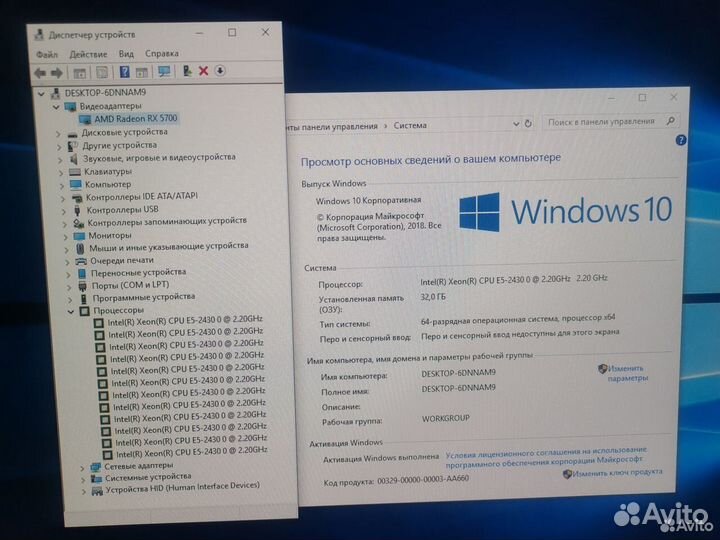The image size is (720, 540).
Task: Click the Мониторы category icon
Action: pos(79,236)
